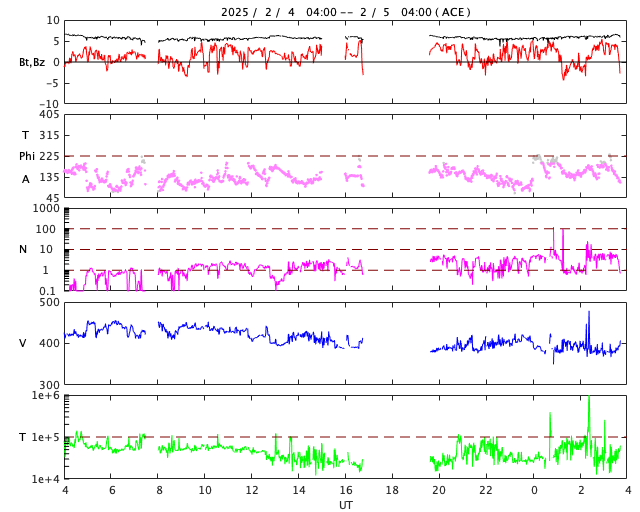Click the "V" velocity axis label
Viewport: 640px width, 512px height.
23,343
